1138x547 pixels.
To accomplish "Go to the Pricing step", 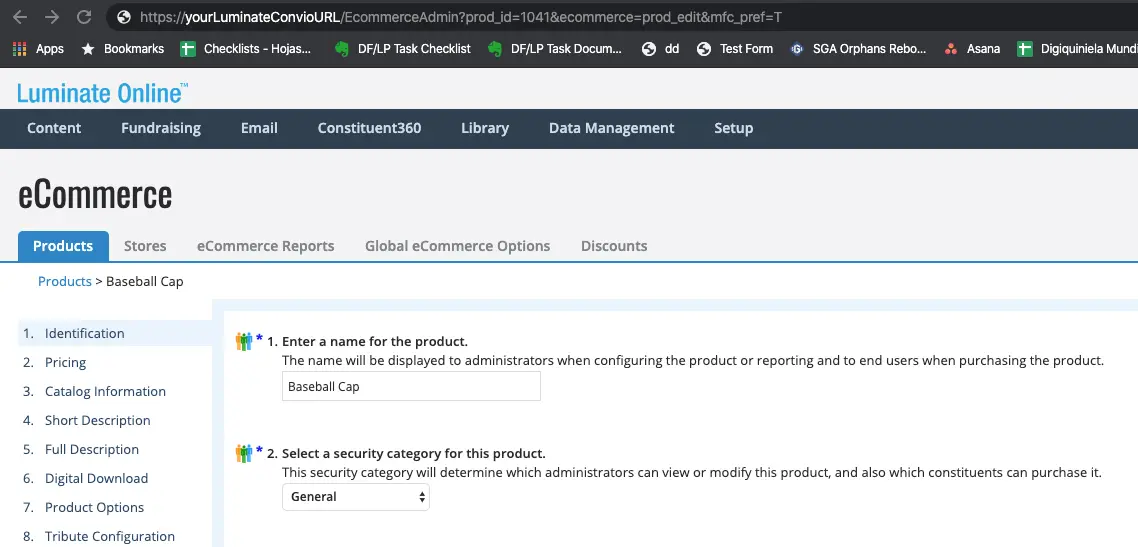I will point(66,362).
